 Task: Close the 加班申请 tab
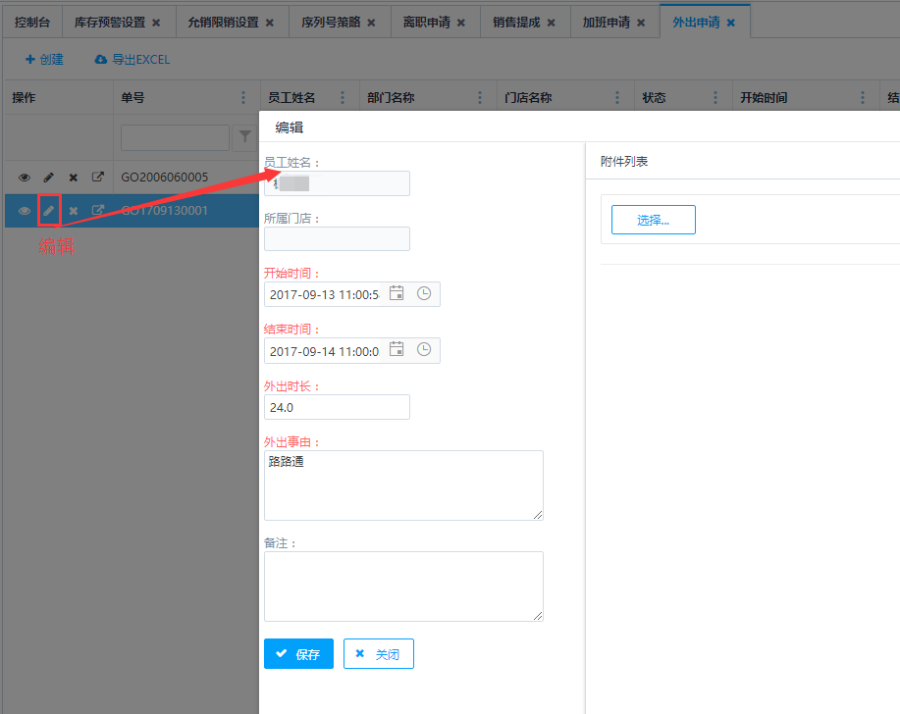(641, 22)
